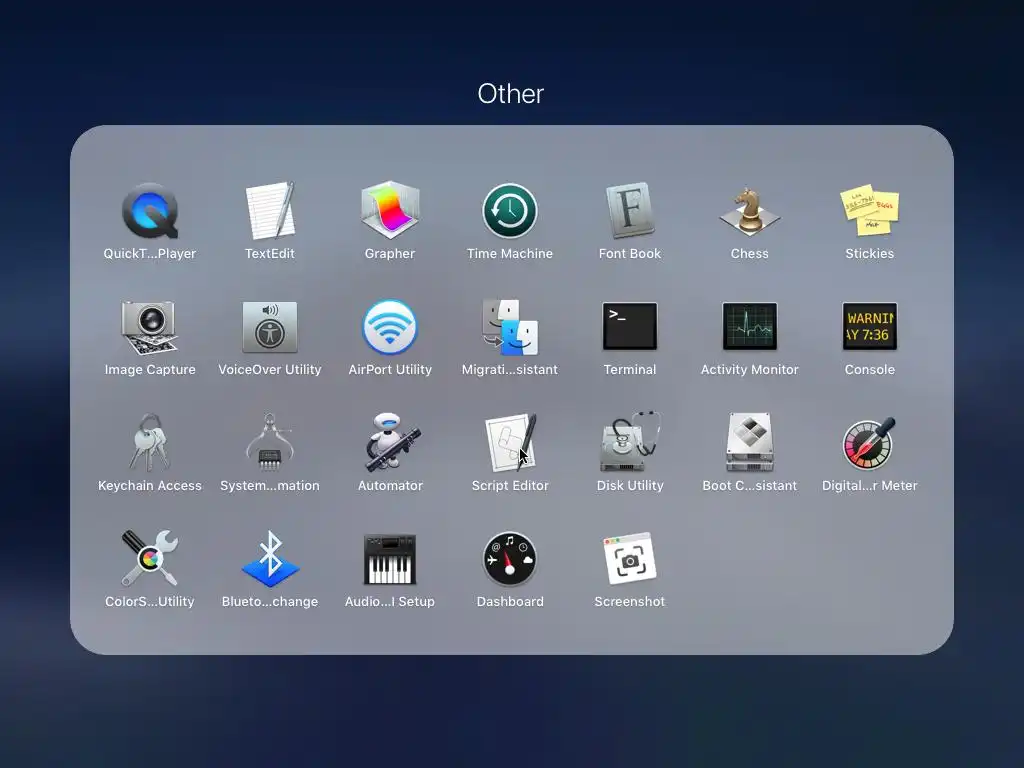The height and width of the screenshot is (768, 1024).
Task: Click the AirPort Utility icon
Action: (x=390, y=327)
